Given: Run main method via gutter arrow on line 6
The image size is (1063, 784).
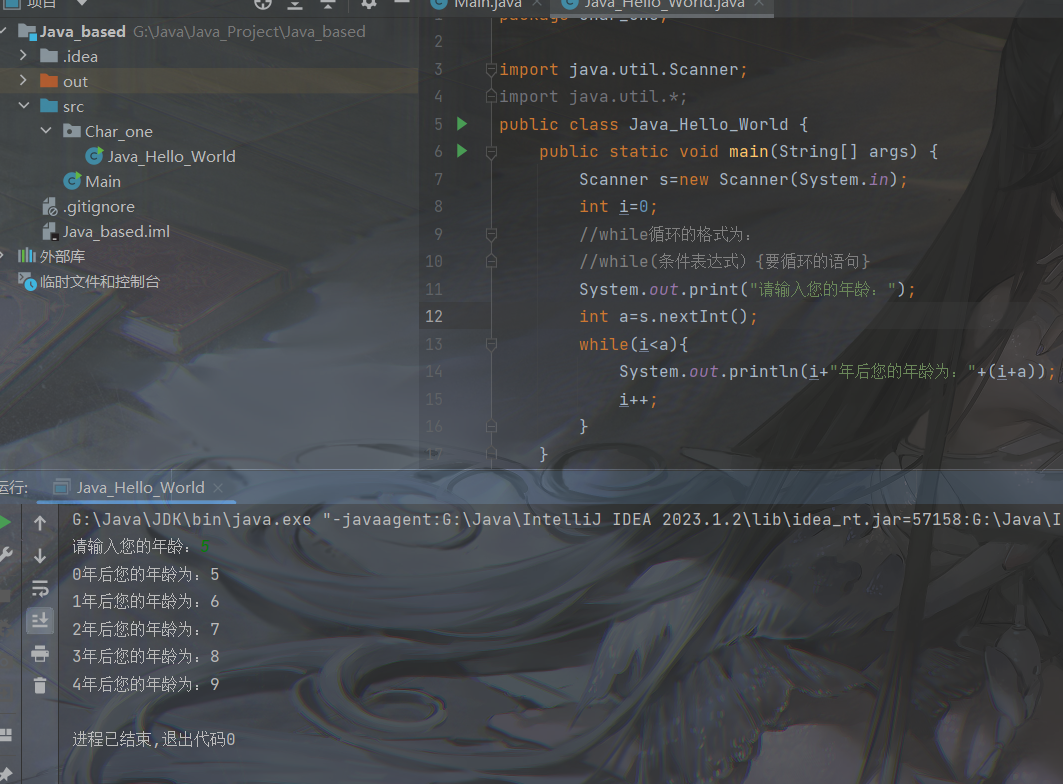Looking at the screenshot, I should coord(462,151).
